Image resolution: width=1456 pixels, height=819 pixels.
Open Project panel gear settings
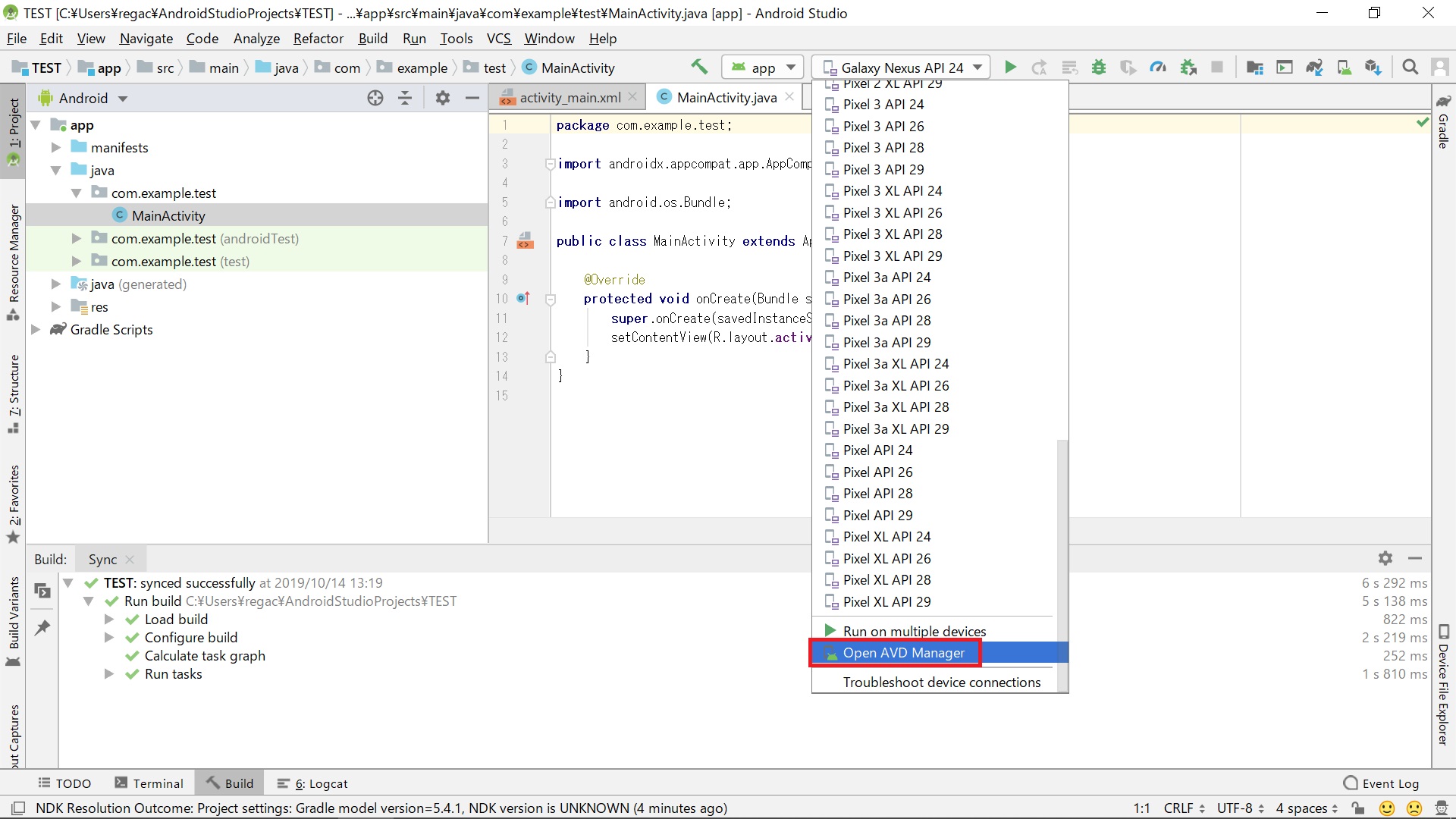point(443,98)
